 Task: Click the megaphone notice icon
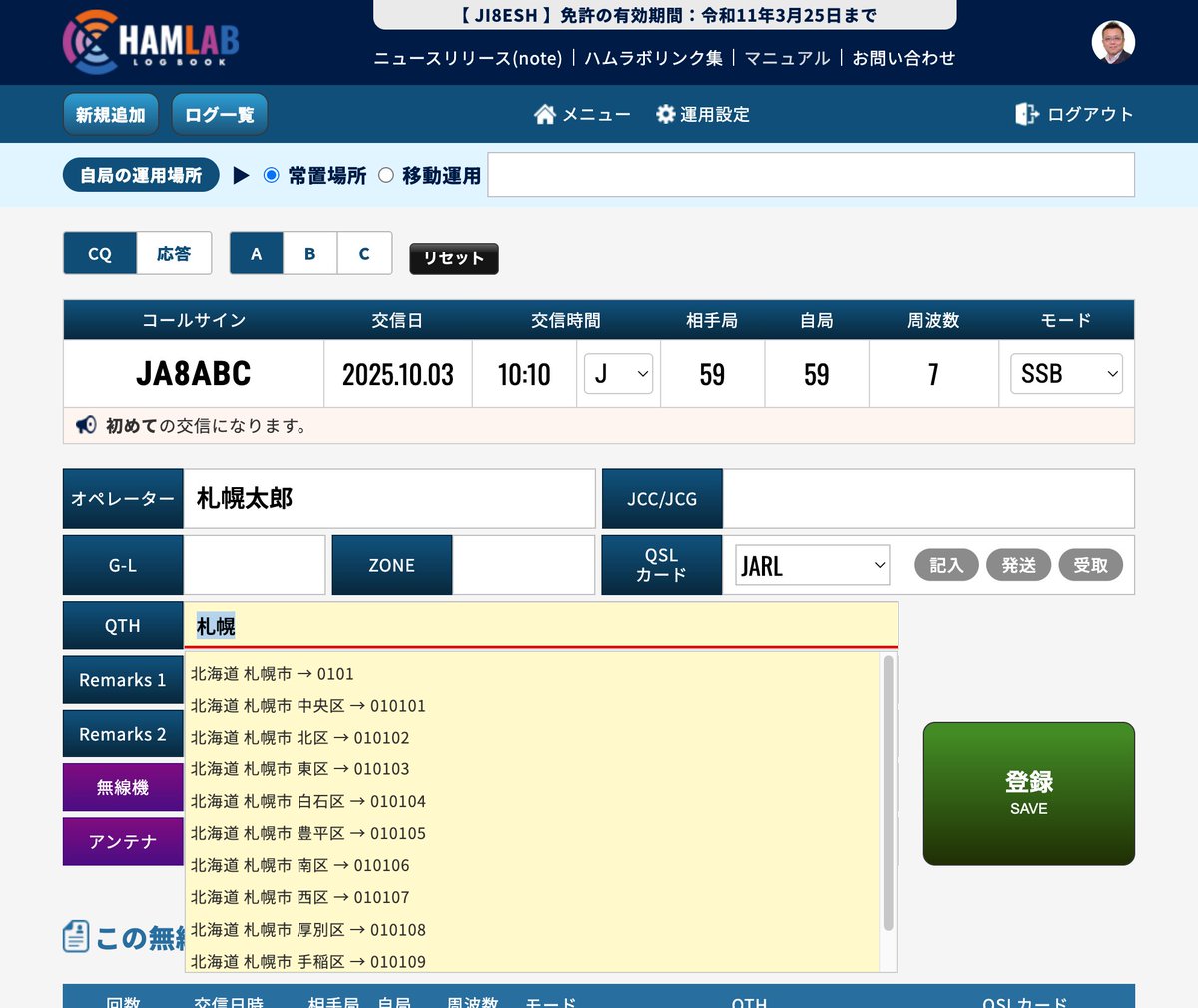pyautogui.click(x=86, y=425)
